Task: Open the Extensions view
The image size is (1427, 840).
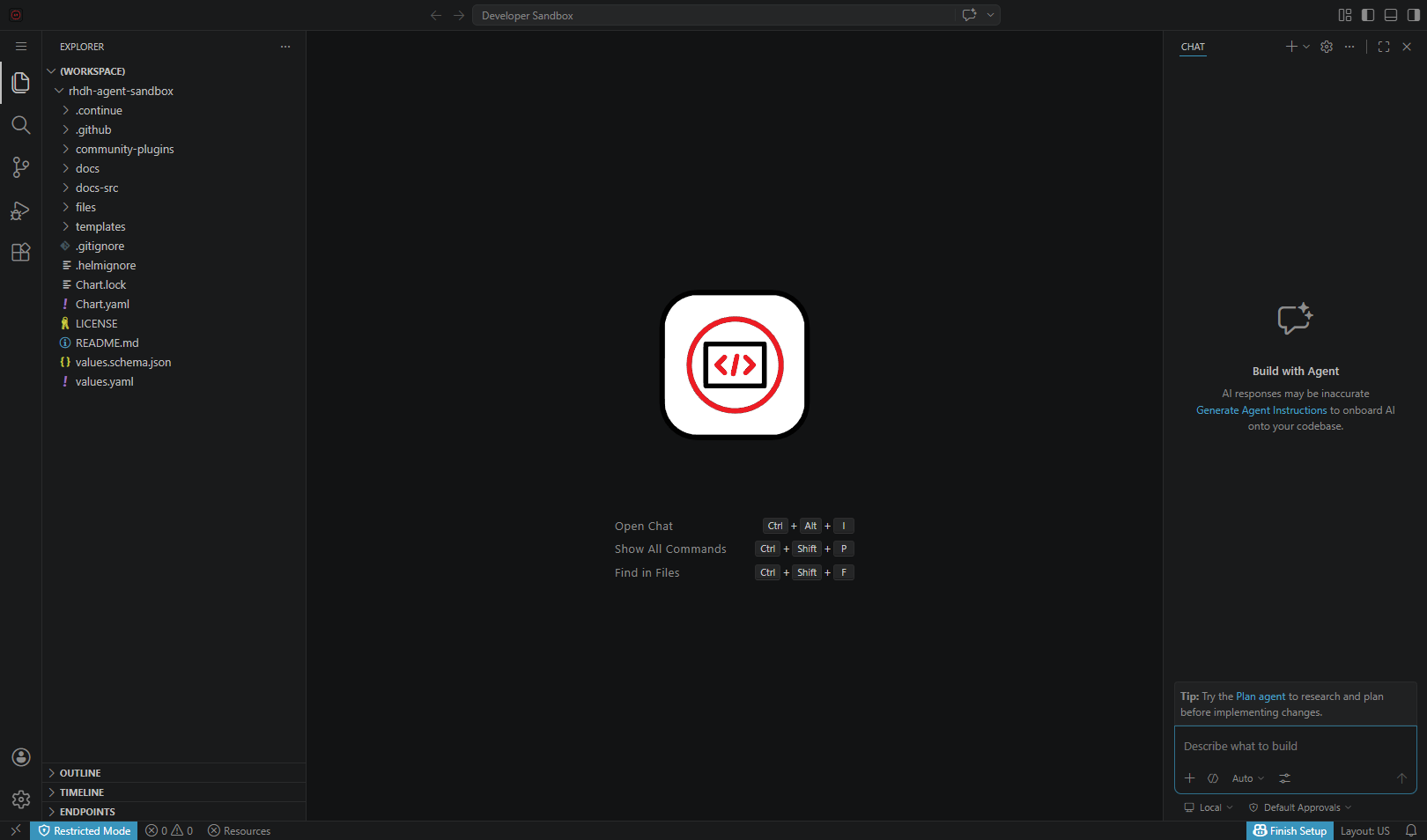Action: 21,253
